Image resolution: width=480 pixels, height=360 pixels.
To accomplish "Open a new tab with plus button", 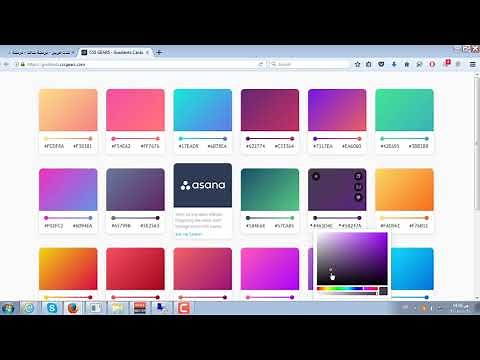I will click(159, 52).
